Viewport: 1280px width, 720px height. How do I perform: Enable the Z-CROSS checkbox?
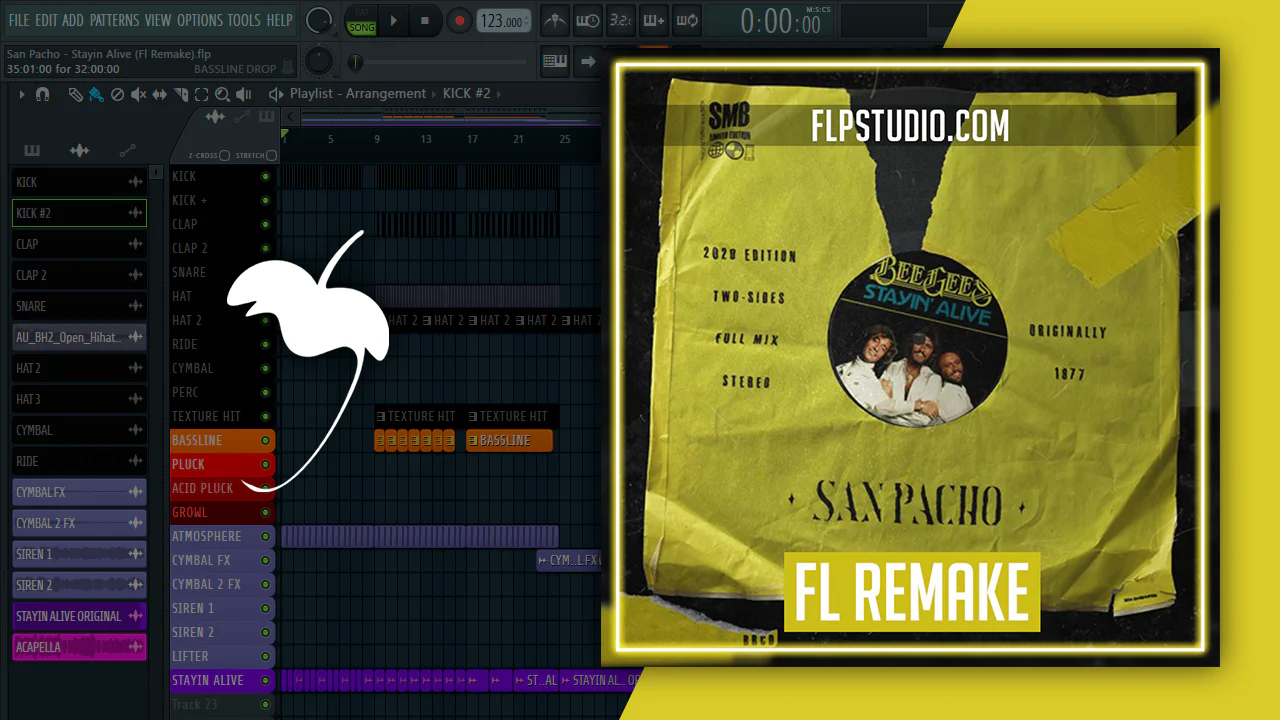[225, 156]
